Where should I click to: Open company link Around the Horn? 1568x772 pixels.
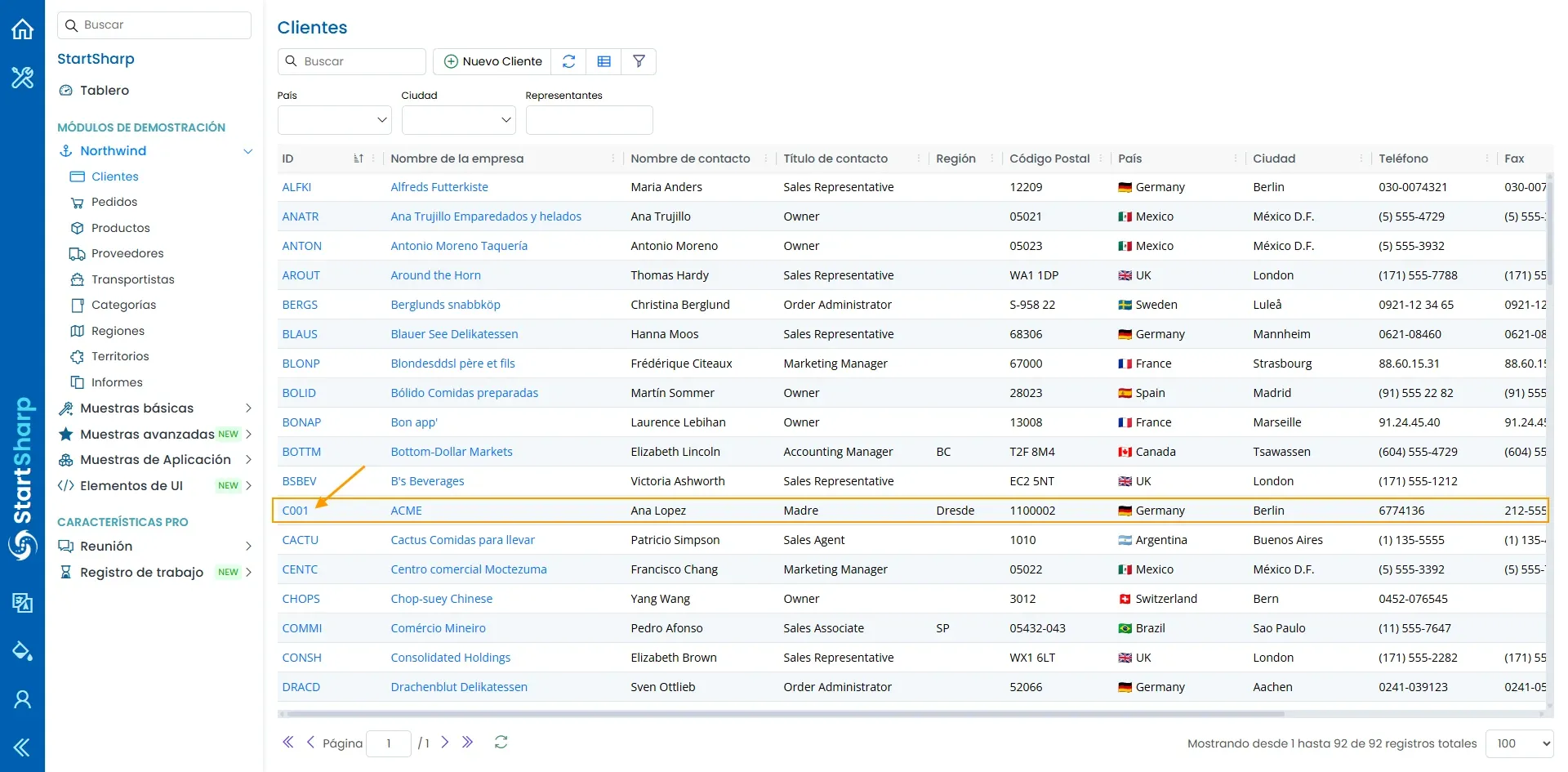[x=435, y=275]
